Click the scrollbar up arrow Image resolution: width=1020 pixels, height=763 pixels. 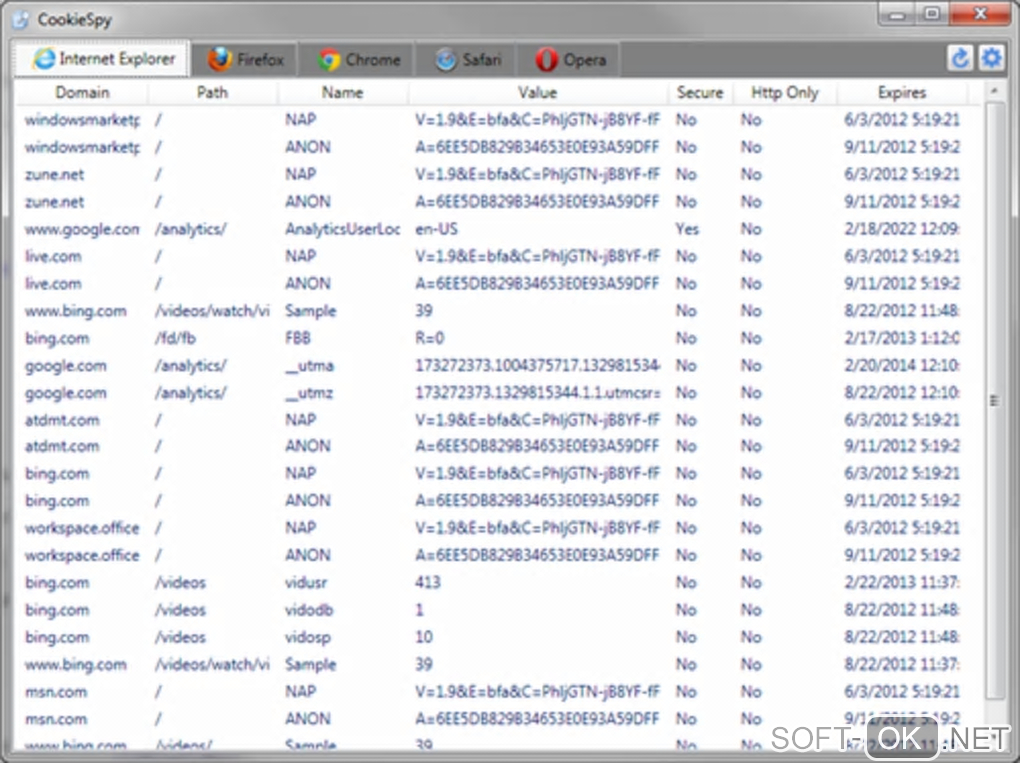point(994,91)
